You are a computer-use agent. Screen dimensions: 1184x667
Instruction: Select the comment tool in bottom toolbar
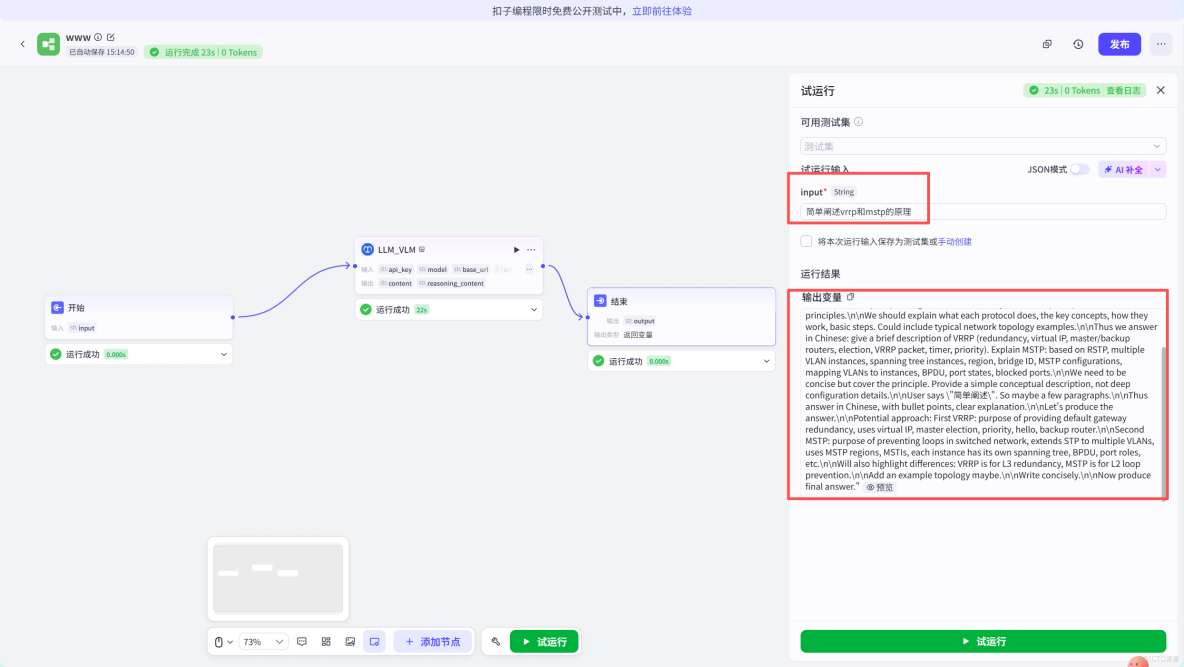point(302,641)
